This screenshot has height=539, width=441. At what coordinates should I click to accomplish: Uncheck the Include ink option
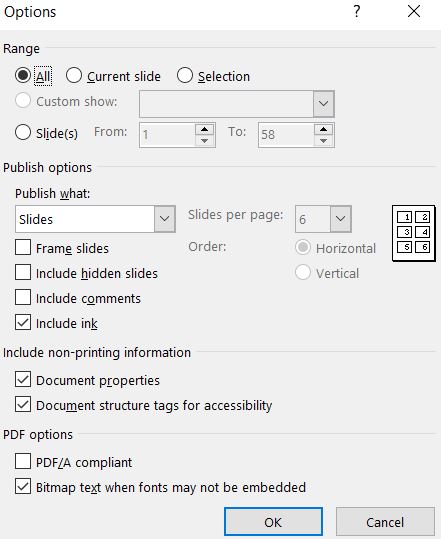click(x=23, y=323)
